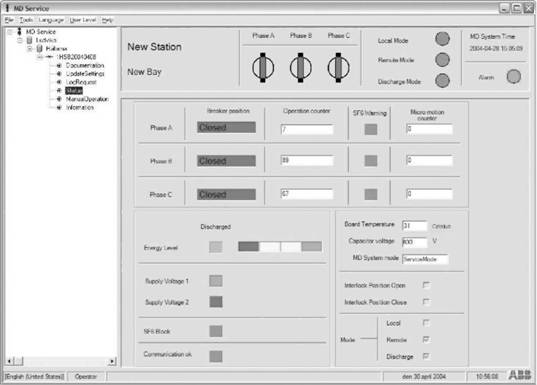Image resolution: width=537 pixels, height=385 pixels.
Task: Click the Phase A breaker symbol
Action: (263, 67)
